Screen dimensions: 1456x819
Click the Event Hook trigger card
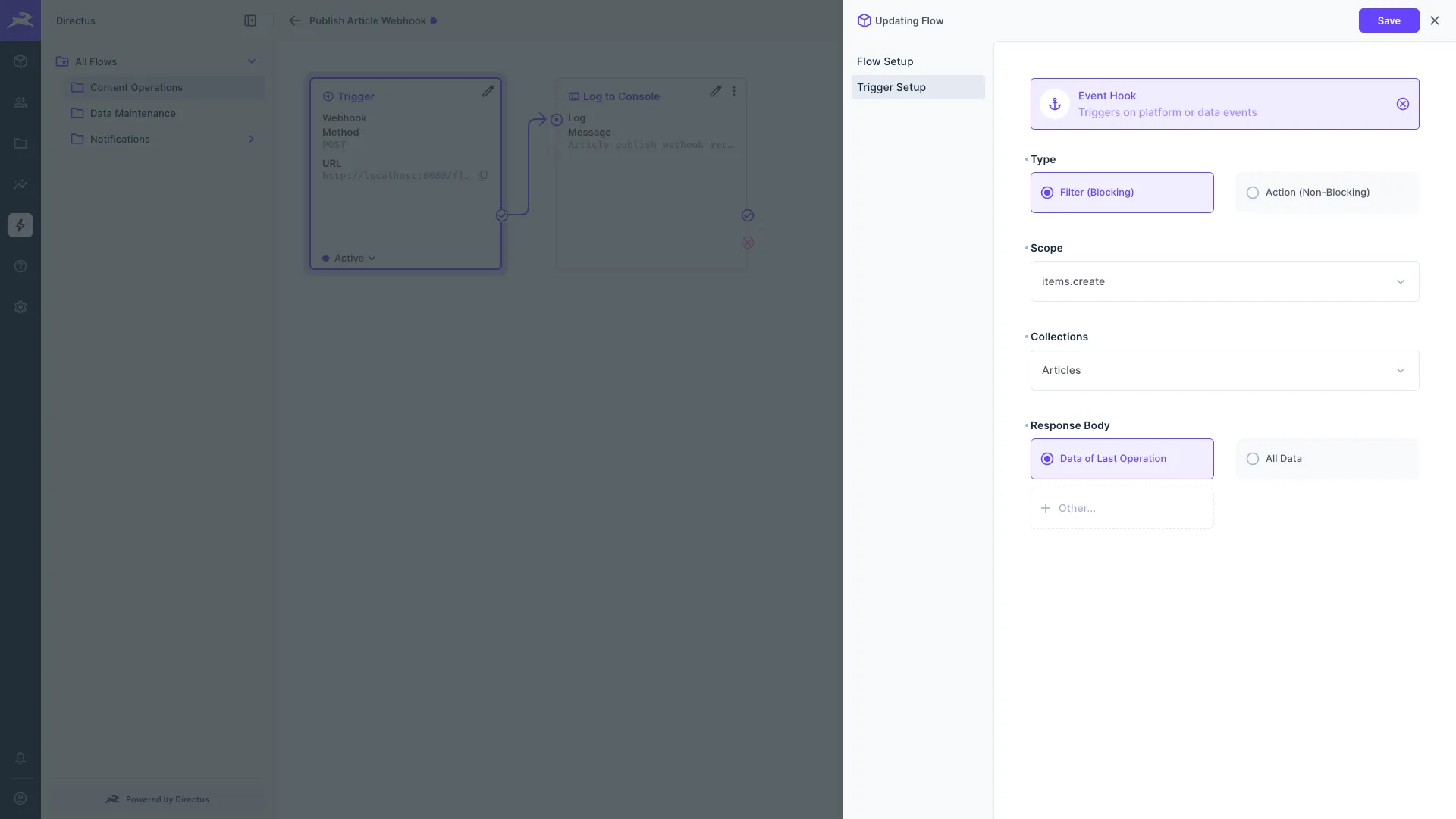[1225, 104]
